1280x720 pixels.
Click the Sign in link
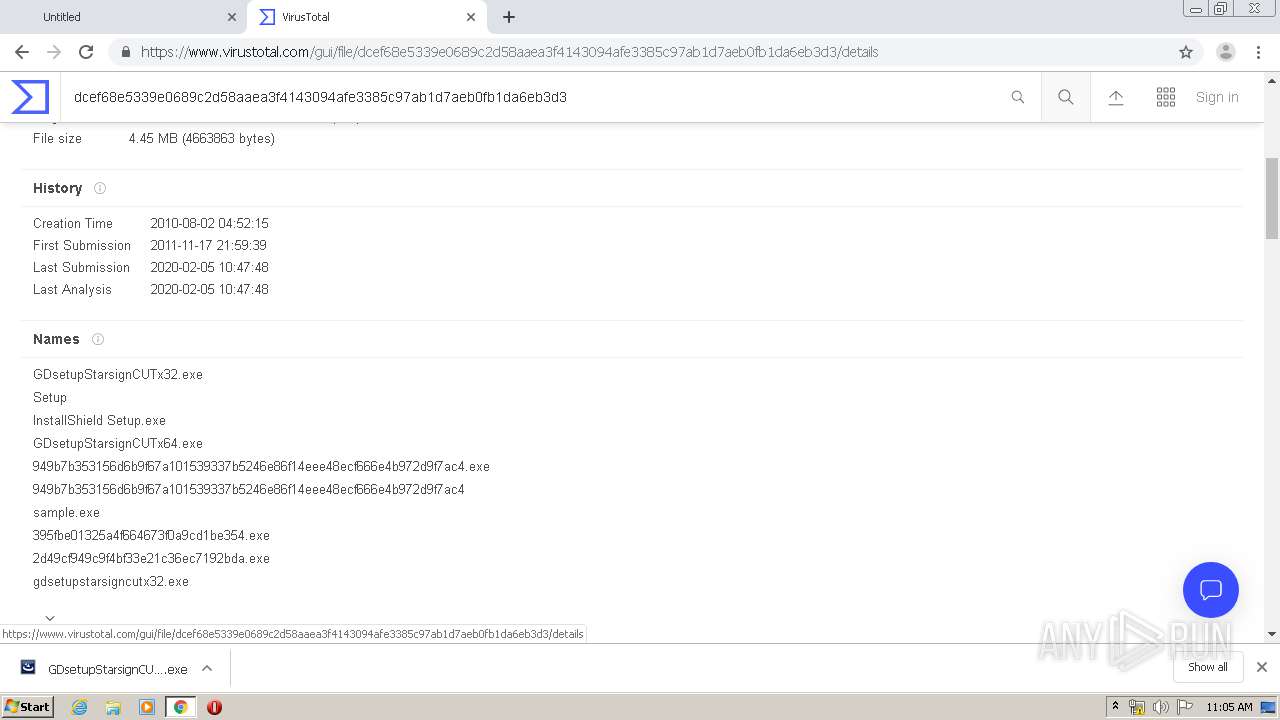1217,97
